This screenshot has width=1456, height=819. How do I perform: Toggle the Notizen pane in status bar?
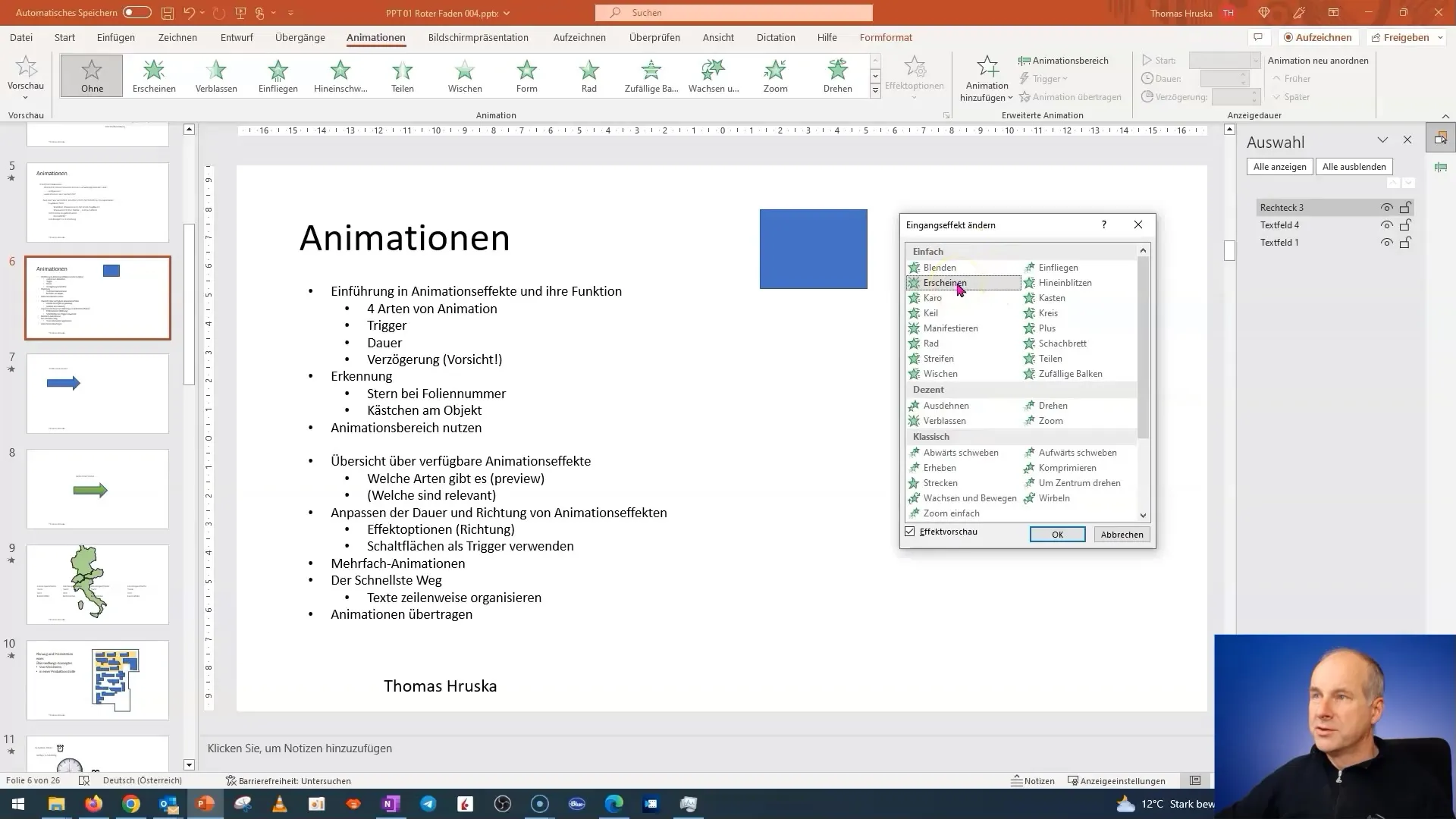coord(1033,781)
